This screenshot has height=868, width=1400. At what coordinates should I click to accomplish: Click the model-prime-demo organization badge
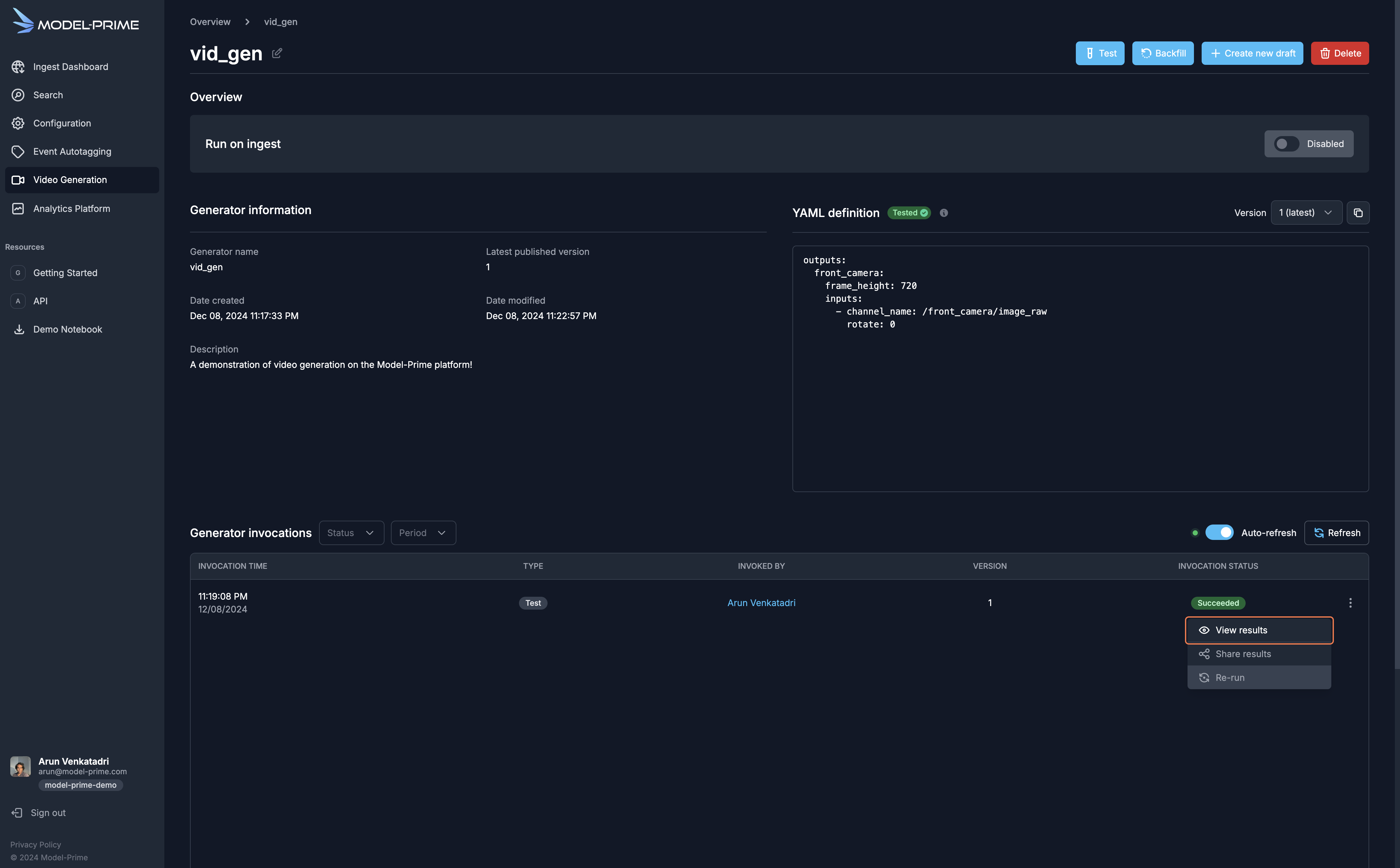coord(80,785)
